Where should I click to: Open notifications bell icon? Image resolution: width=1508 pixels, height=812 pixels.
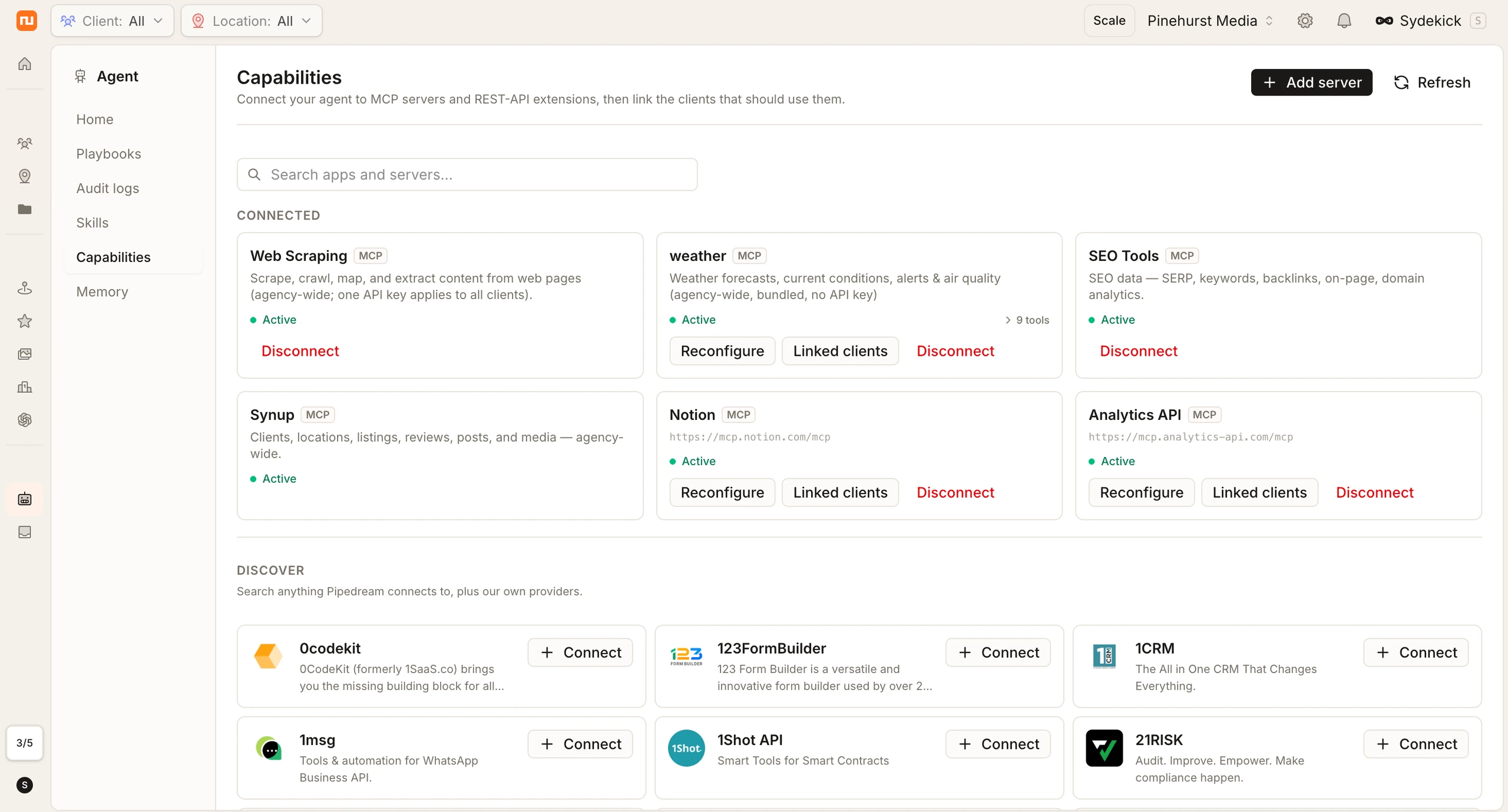point(1344,21)
